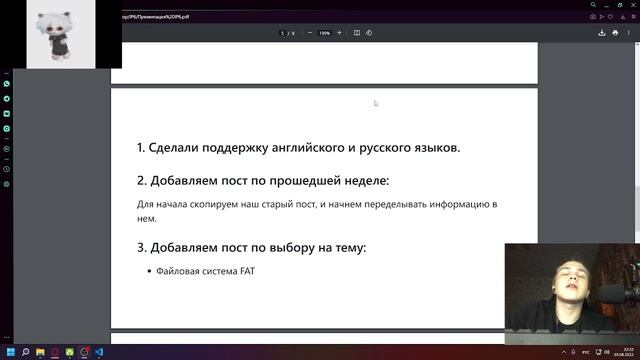The width and height of the screenshot is (640, 360).
Task: Open the Windows Start menu
Action: point(11,352)
